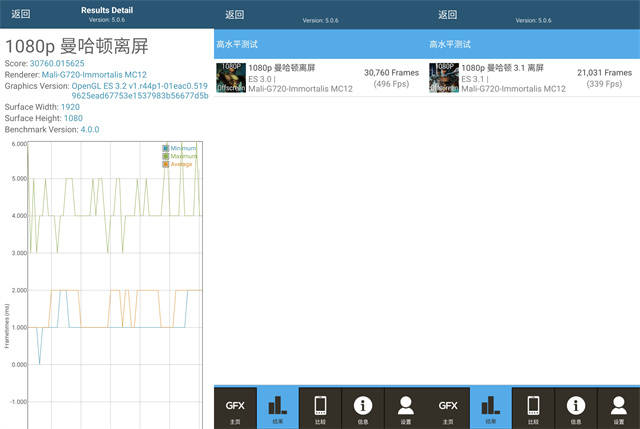Click the 21,031 Frames value
Screen dimensions: 640x429
coord(604,73)
